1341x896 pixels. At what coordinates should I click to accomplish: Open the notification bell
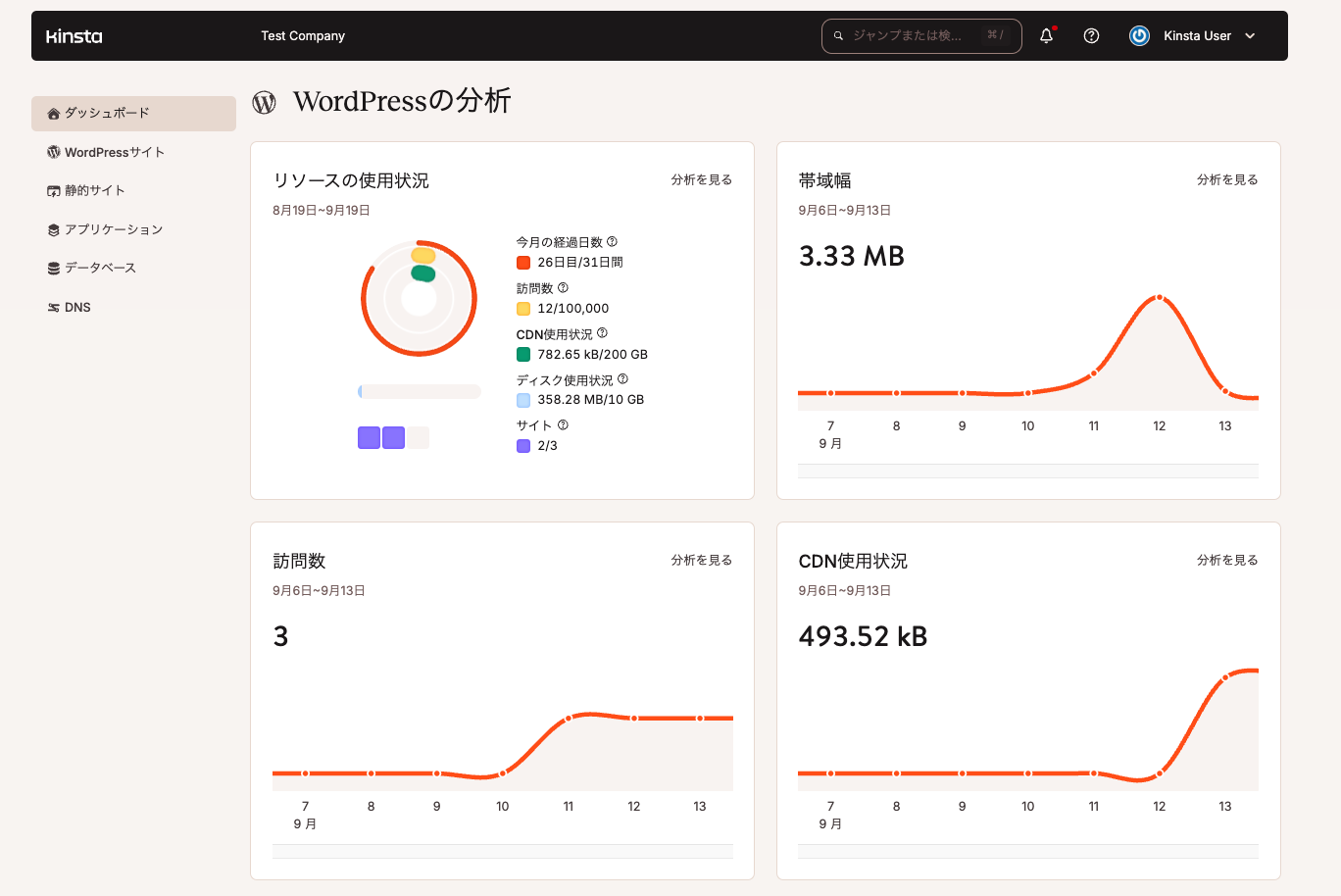(x=1046, y=35)
